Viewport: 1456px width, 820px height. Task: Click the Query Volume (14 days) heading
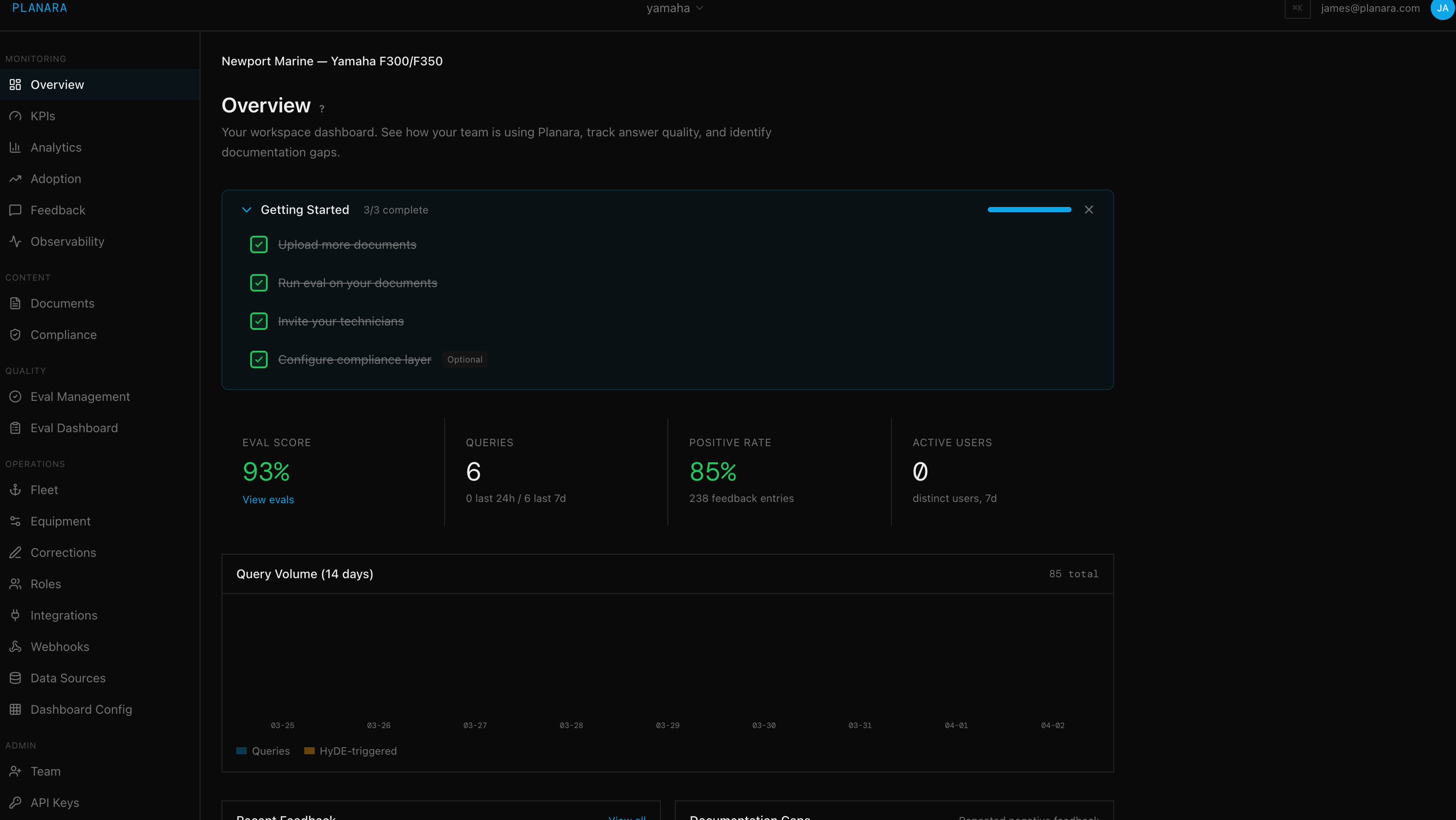(305, 574)
